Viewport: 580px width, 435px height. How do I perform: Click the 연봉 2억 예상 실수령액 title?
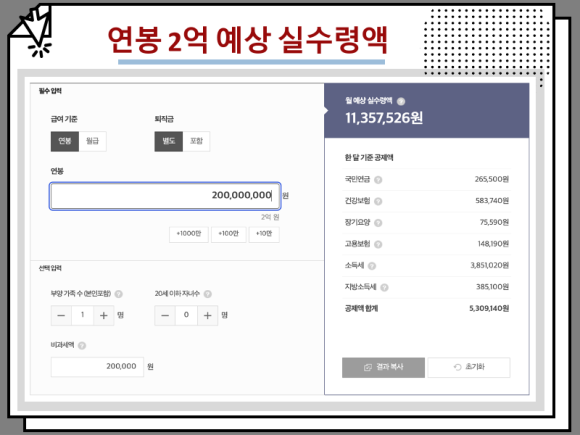coord(247,40)
